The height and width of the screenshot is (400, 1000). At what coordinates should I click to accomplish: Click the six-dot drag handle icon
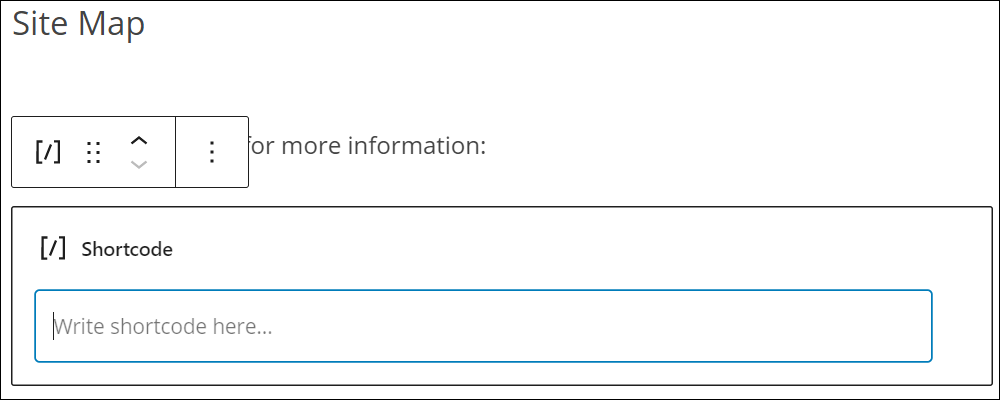click(x=94, y=152)
